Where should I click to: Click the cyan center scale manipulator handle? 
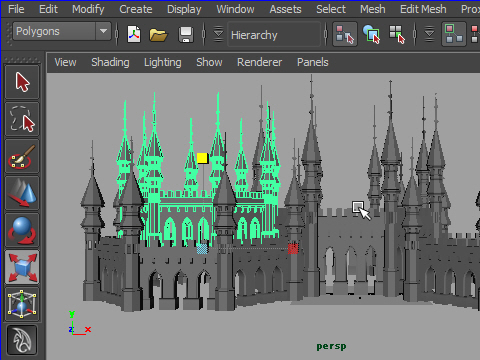pyautogui.click(x=202, y=249)
